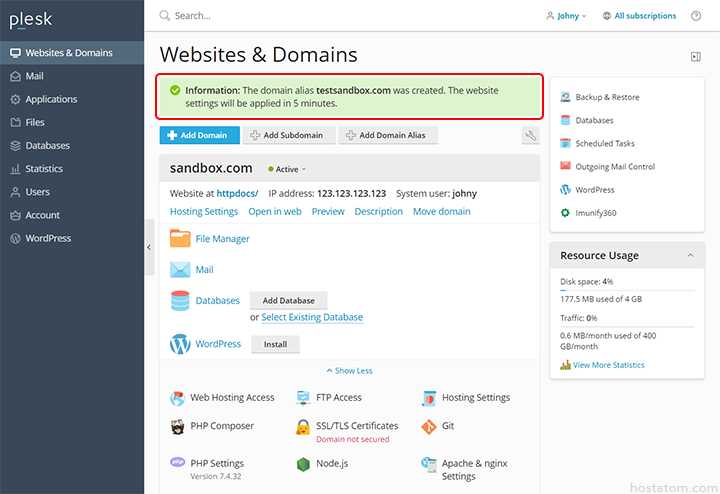
Task: Open Statistics in the left menu
Action: (44, 169)
